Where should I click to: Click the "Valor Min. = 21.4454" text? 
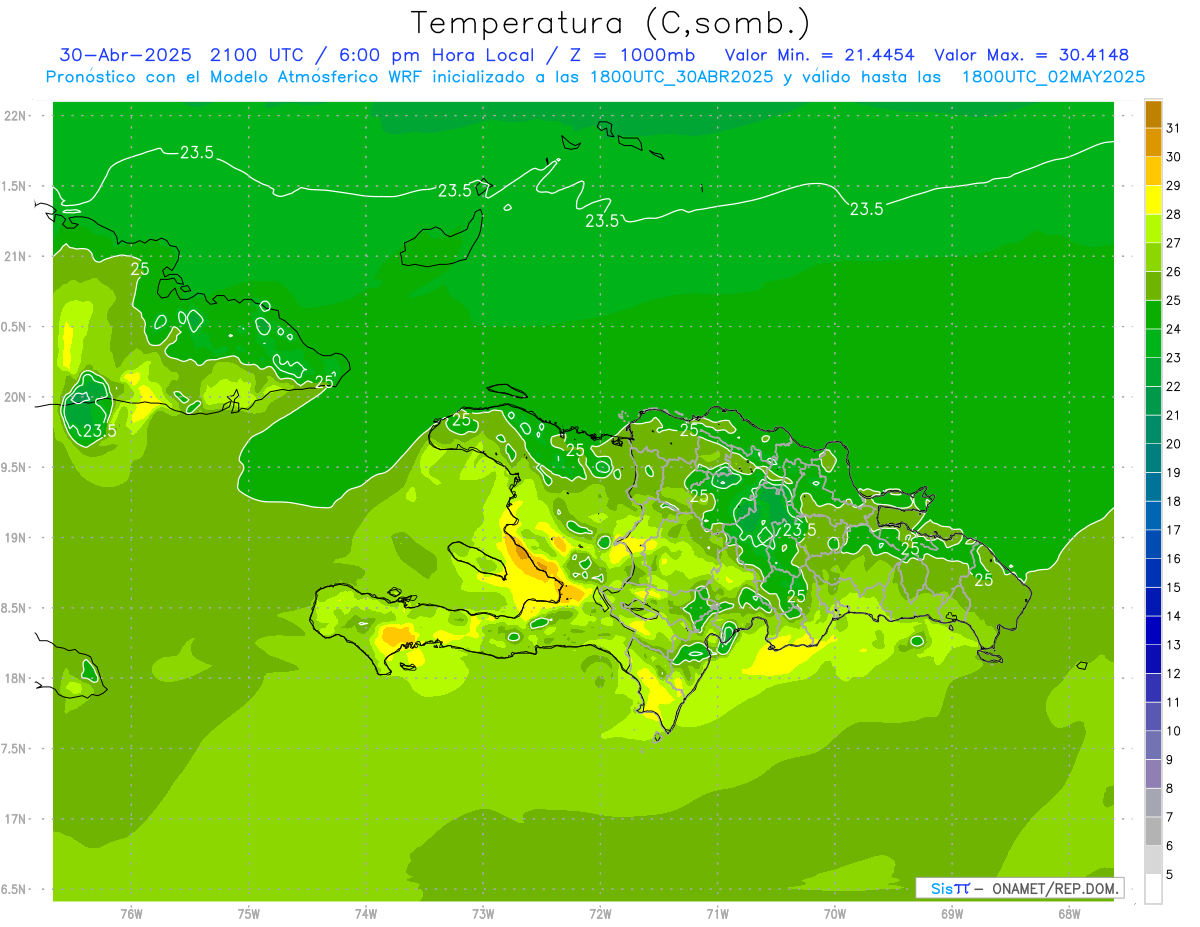[820, 55]
